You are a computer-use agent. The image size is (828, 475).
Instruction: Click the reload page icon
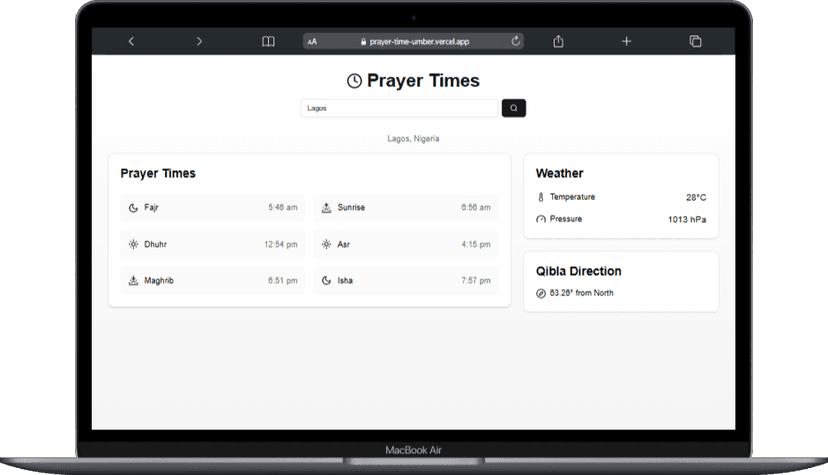pyautogui.click(x=515, y=41)
